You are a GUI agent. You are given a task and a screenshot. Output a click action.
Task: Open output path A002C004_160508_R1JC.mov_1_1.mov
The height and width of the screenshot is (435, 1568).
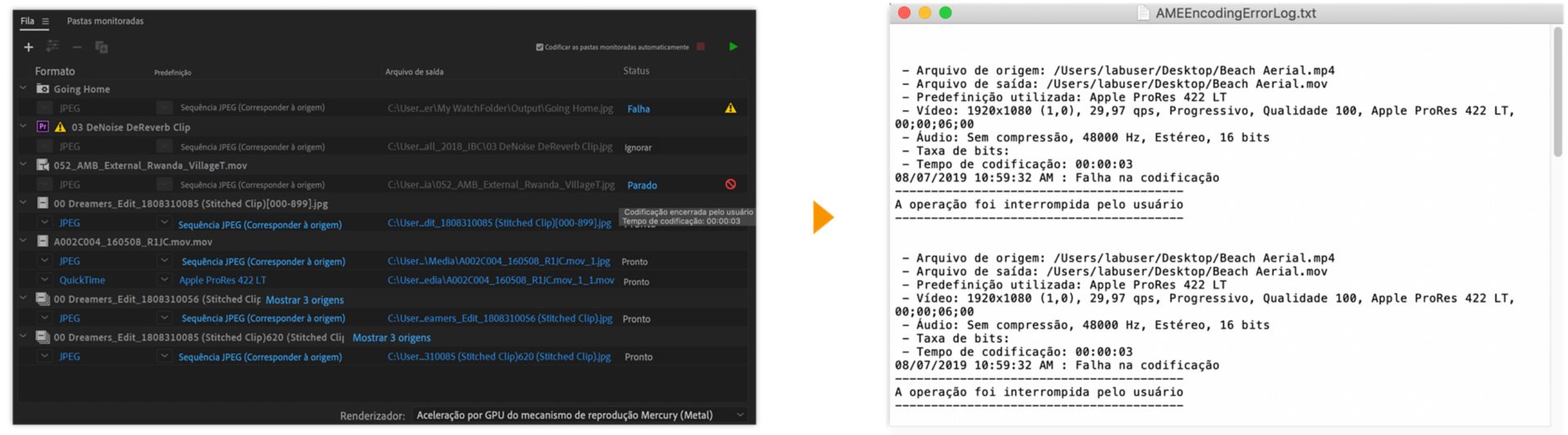[501, 280]
